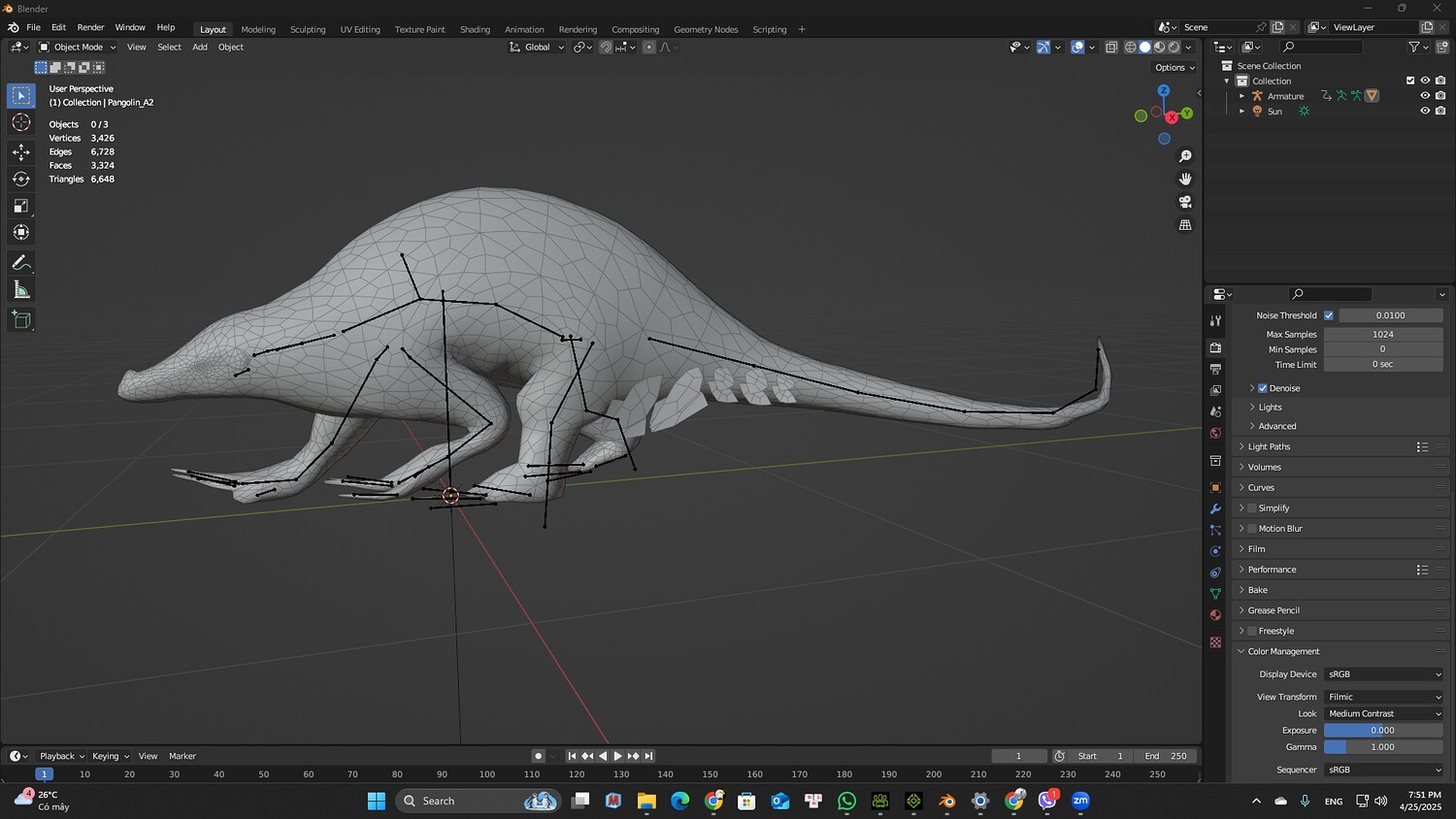Viewport: 1456px width, 819px height.
Task: Select the Move tool in toolbar
Action: coord(21,152)
